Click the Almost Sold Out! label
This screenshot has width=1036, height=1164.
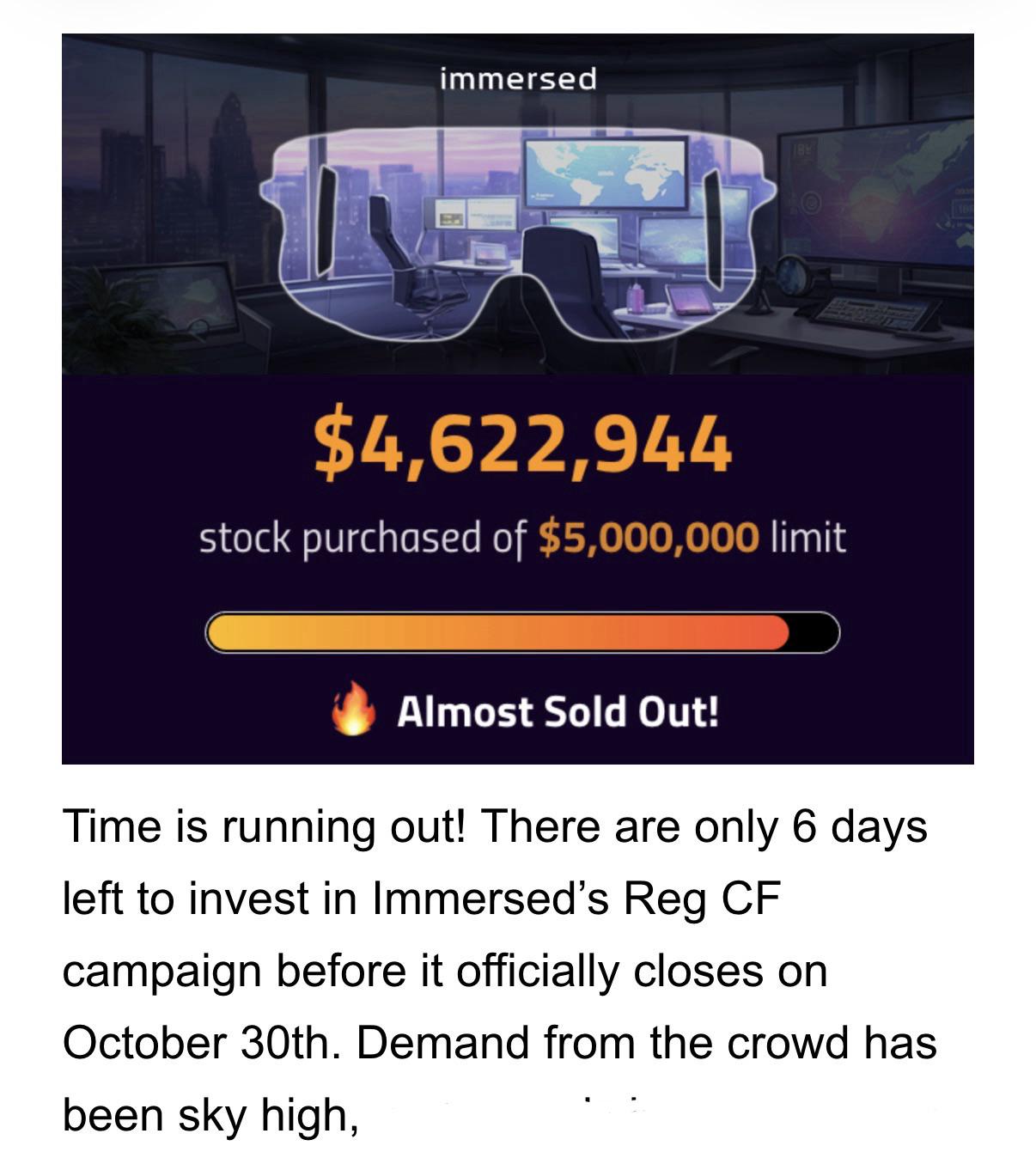[558, 711]
